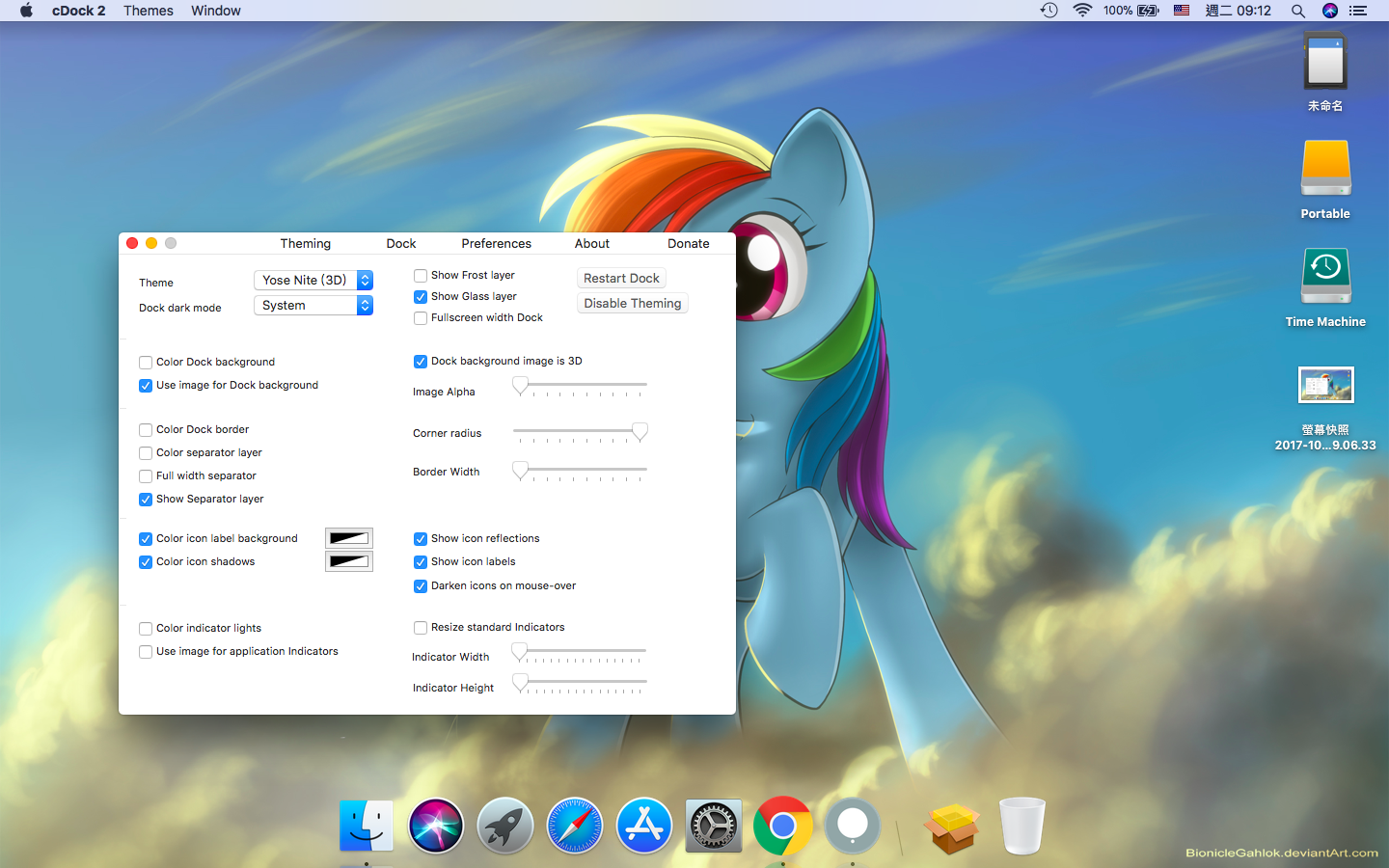Open System Preferences gear in Dock
This screenshot has height=868, width=1389.
[714, 826]
